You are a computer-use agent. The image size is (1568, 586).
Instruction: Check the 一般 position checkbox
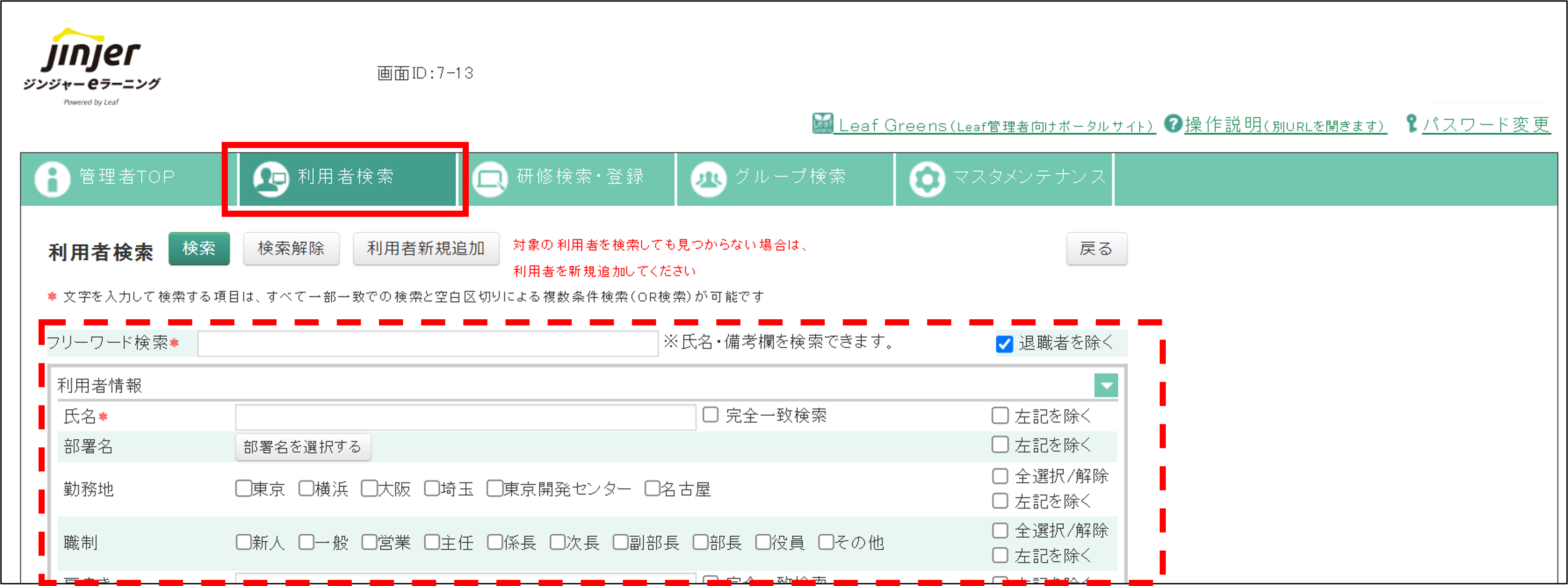306,542
